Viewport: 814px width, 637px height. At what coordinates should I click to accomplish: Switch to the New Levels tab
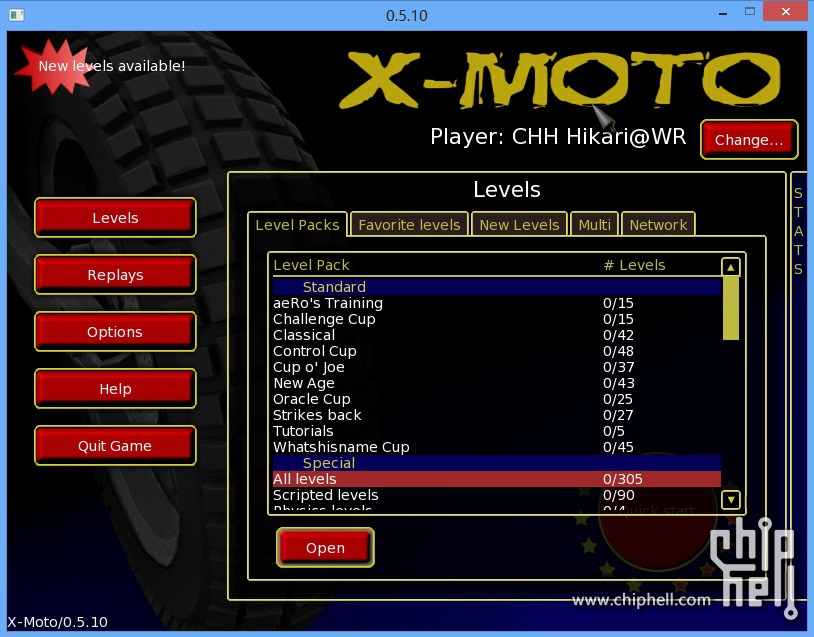tap(519, 225)
